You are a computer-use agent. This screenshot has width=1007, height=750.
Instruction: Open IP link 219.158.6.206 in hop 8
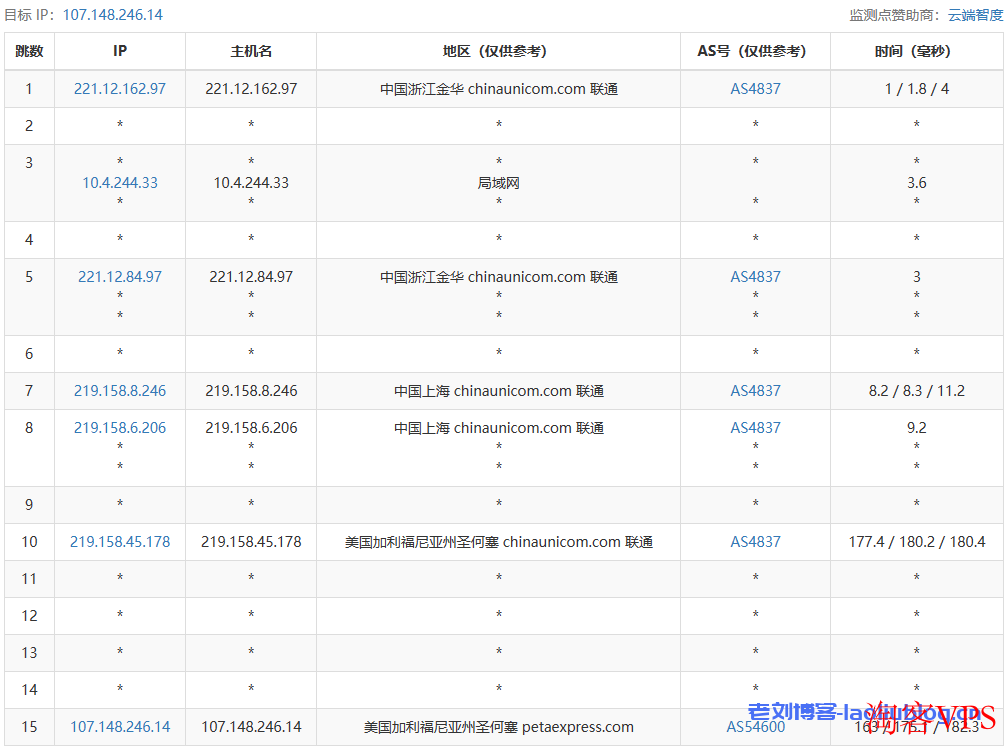[x=119, y=428]
